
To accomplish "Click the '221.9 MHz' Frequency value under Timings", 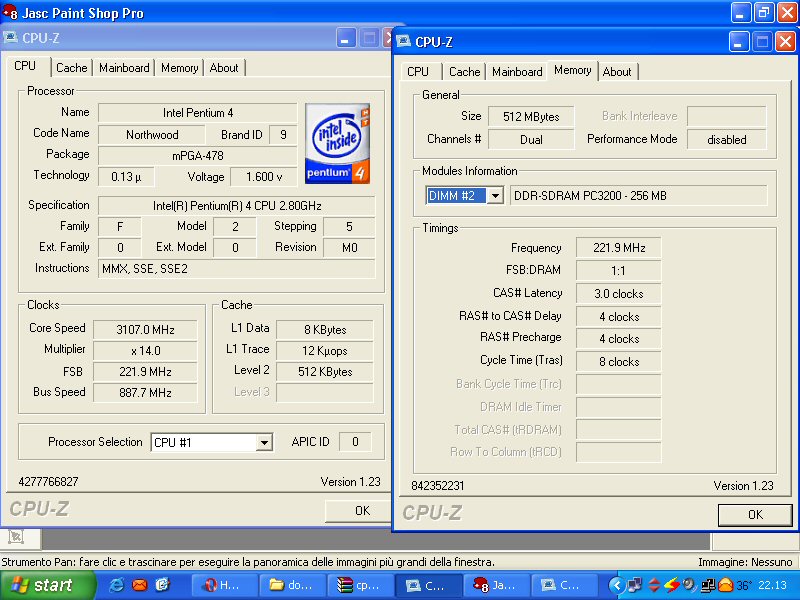I will tap(618, 248).
